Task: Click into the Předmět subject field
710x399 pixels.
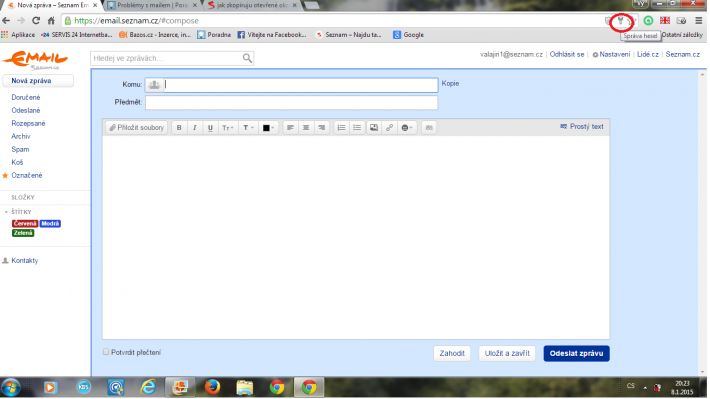Action: tap(292, 102)
